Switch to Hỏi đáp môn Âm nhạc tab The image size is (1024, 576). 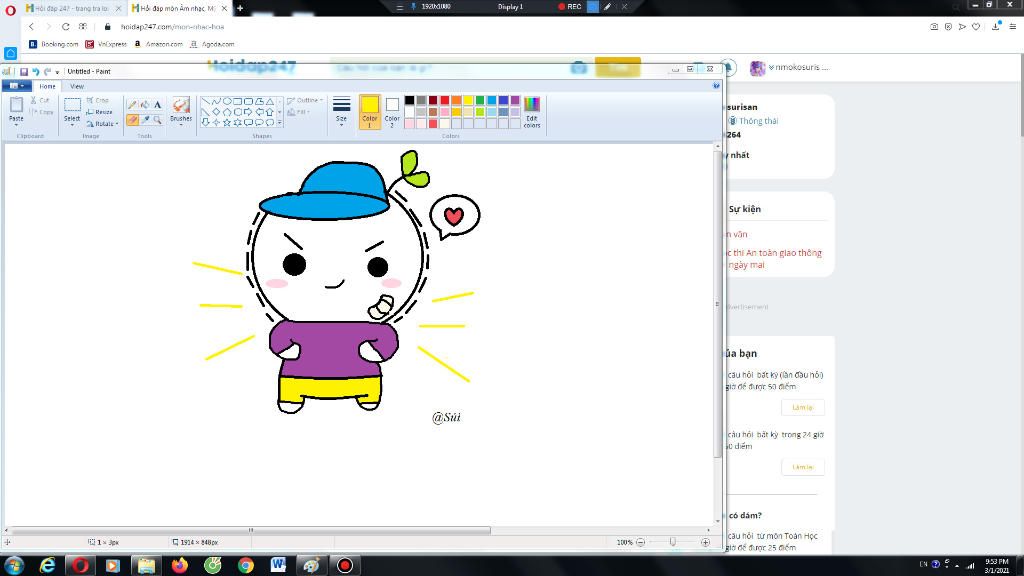(178, 8)
